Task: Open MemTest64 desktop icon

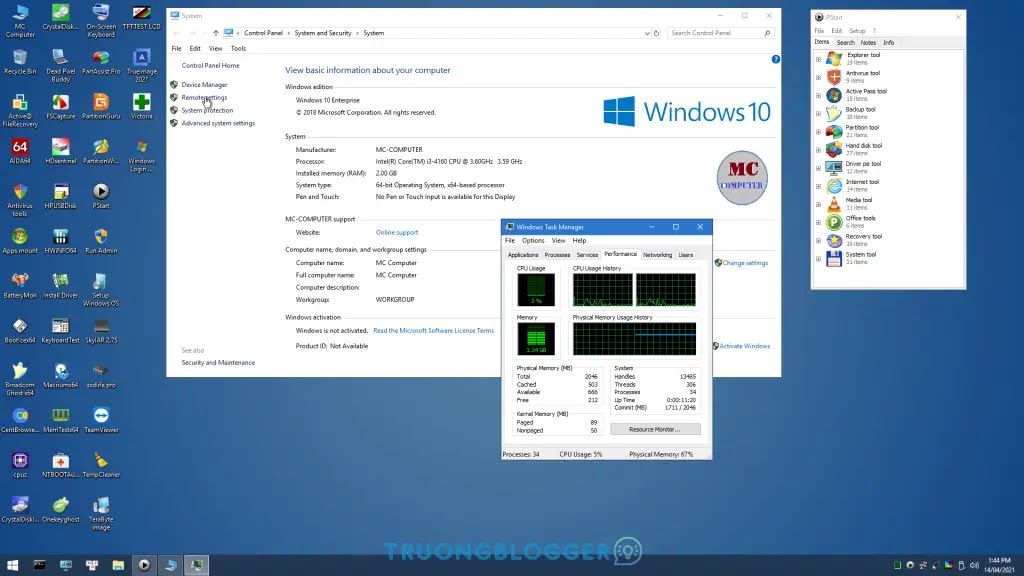Action: 61,421
